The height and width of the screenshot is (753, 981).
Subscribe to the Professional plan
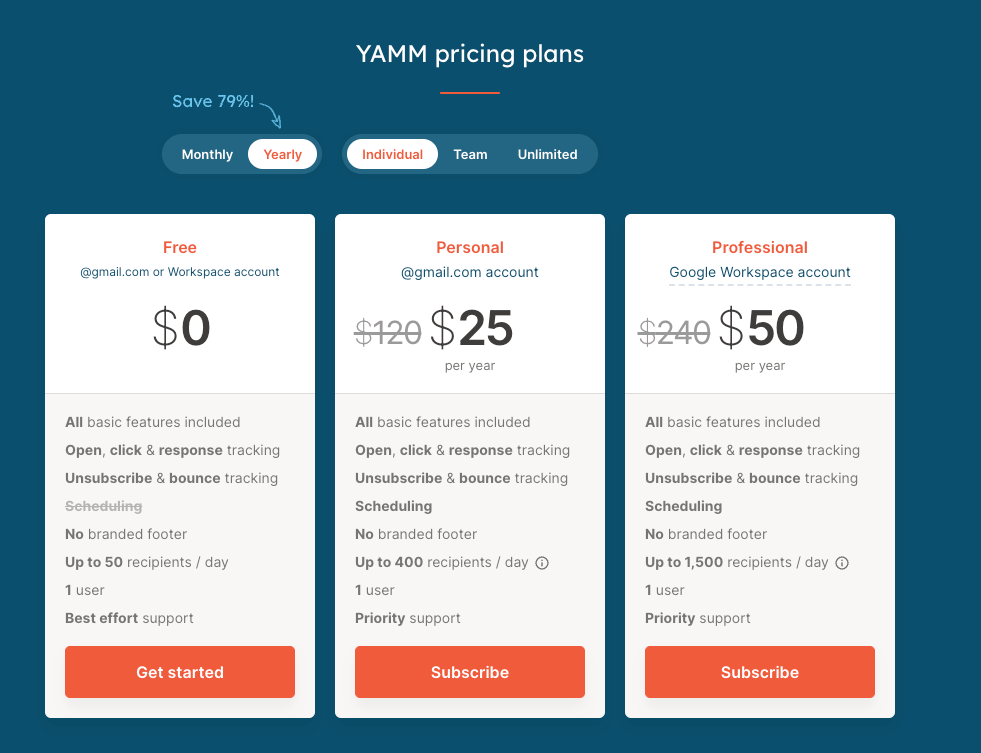click(x=760, y=672)
